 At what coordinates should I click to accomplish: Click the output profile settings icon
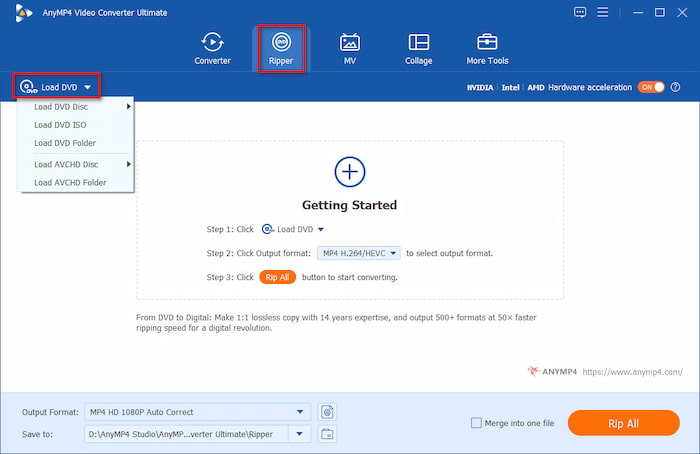(327, 412)
